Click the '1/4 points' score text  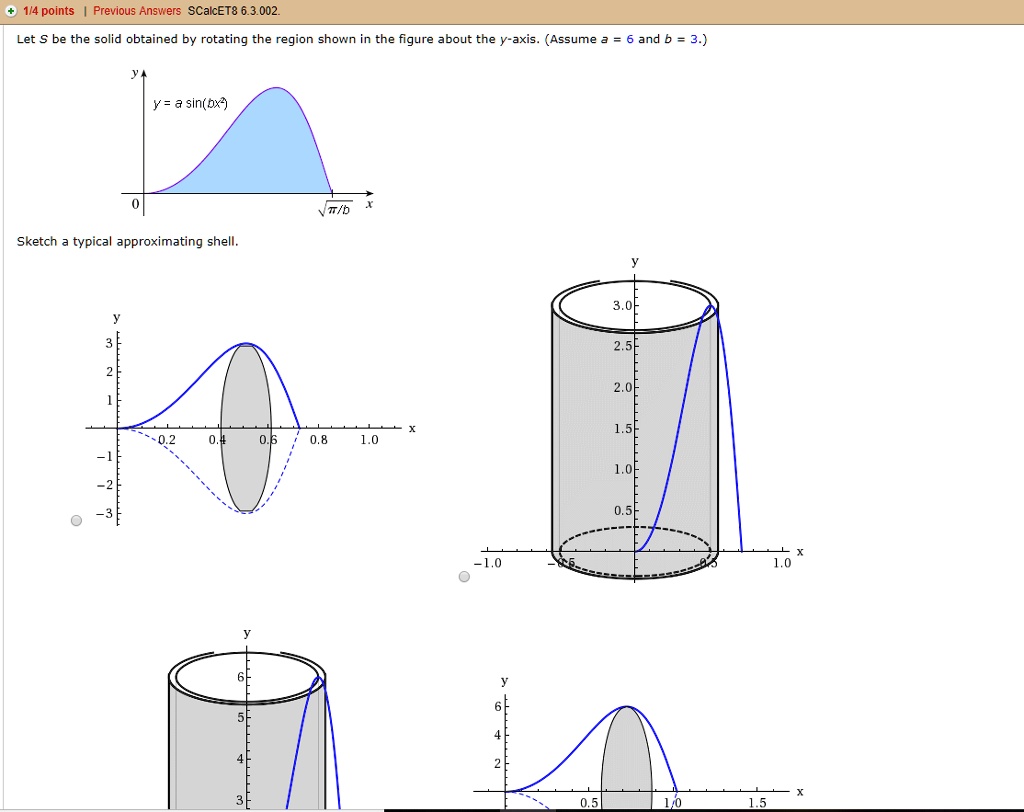pyautogui.click(x=48, y=11)
